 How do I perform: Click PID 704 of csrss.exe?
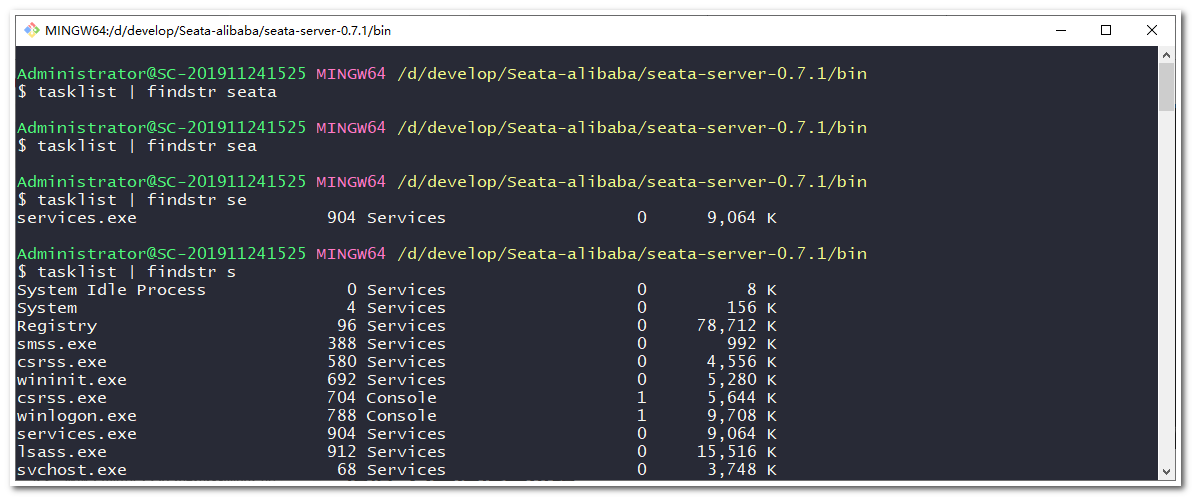tap(342, 397)
